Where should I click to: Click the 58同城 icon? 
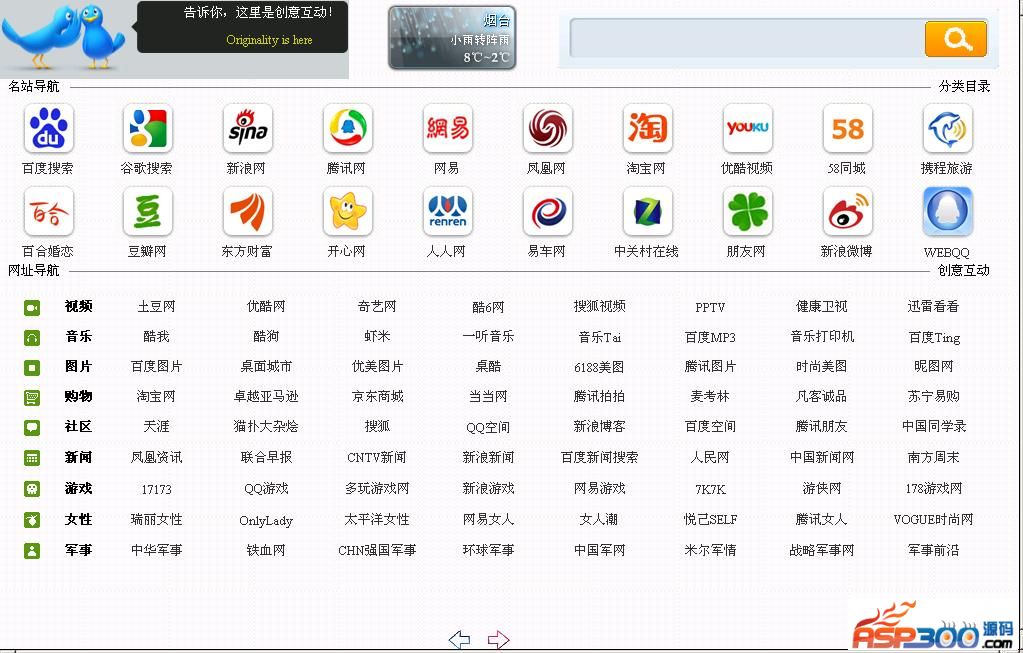[847, 129]
